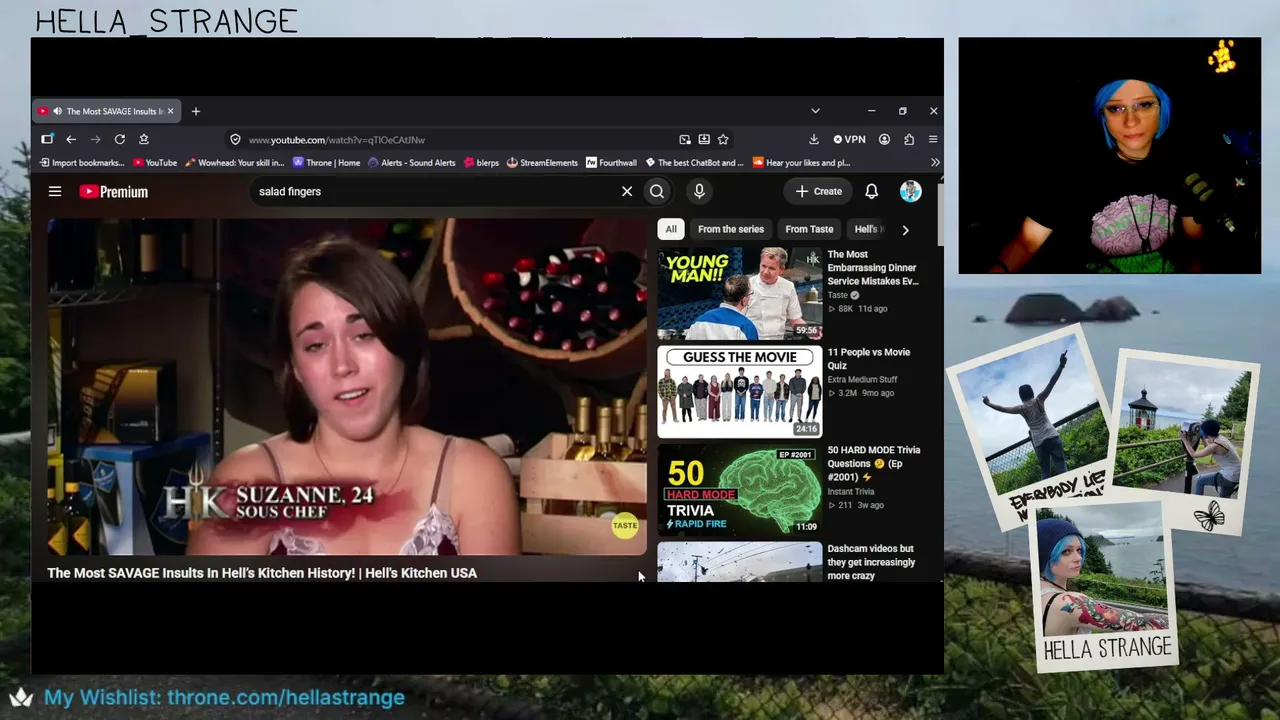Open The best ChatBot bookmark
The height and width of the screenshot is (720, 1280).
click(x=695, y=162)
